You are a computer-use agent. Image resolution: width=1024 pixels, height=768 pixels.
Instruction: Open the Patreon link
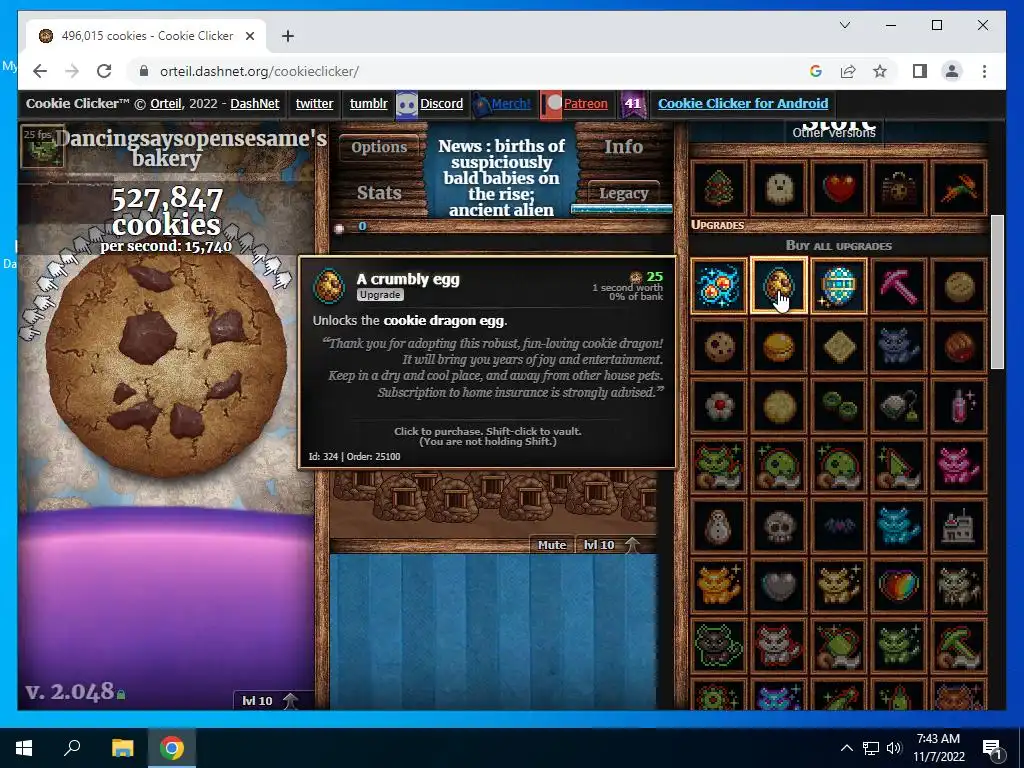tap(585, 104)
